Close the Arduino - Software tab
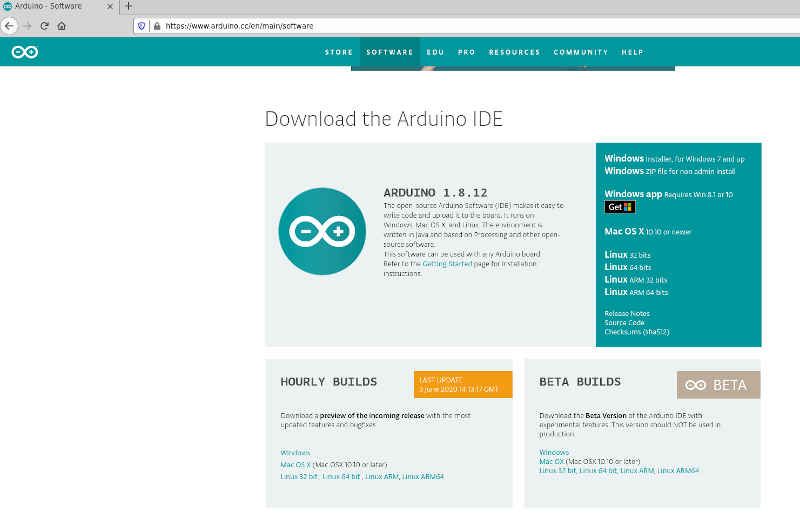Screen dimensions: 800x532 tap(110, 7)
